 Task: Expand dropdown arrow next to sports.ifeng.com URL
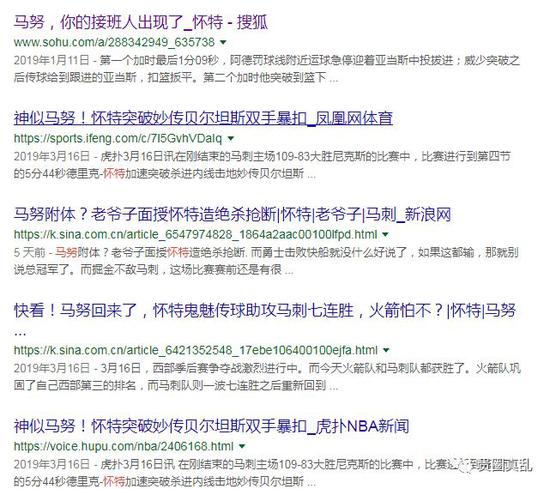pos(231,139)
